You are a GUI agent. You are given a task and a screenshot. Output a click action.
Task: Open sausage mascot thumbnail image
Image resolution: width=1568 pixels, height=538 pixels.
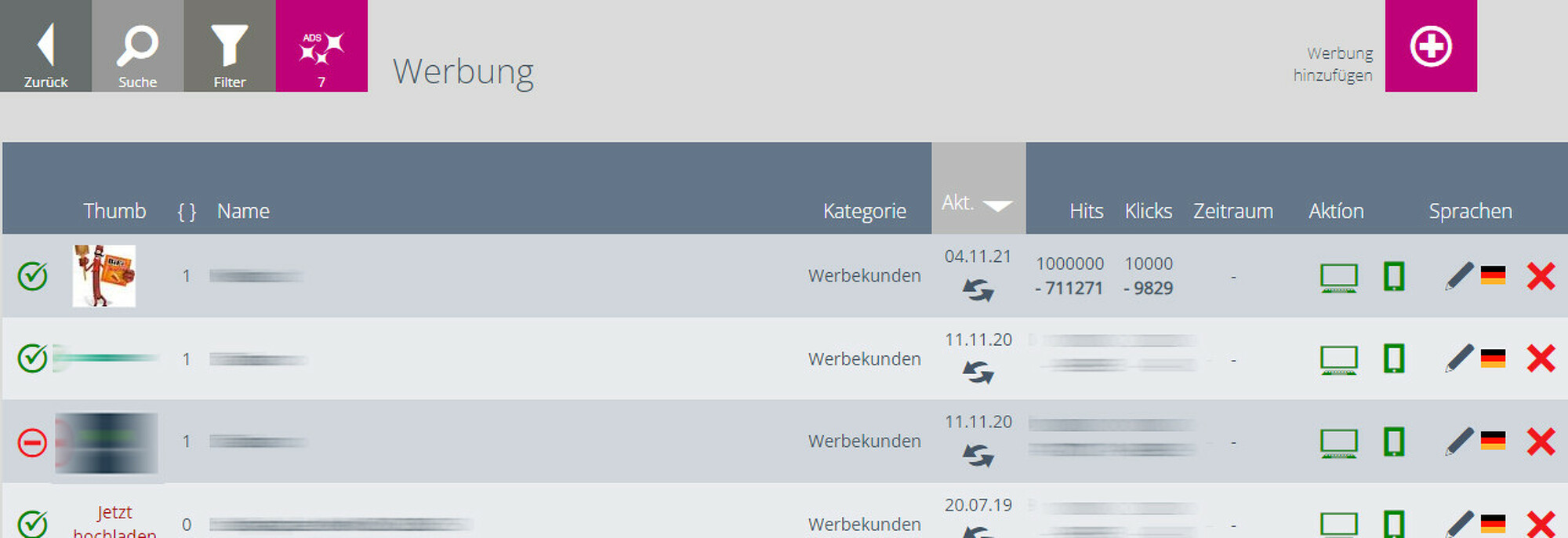pos(104,275)
